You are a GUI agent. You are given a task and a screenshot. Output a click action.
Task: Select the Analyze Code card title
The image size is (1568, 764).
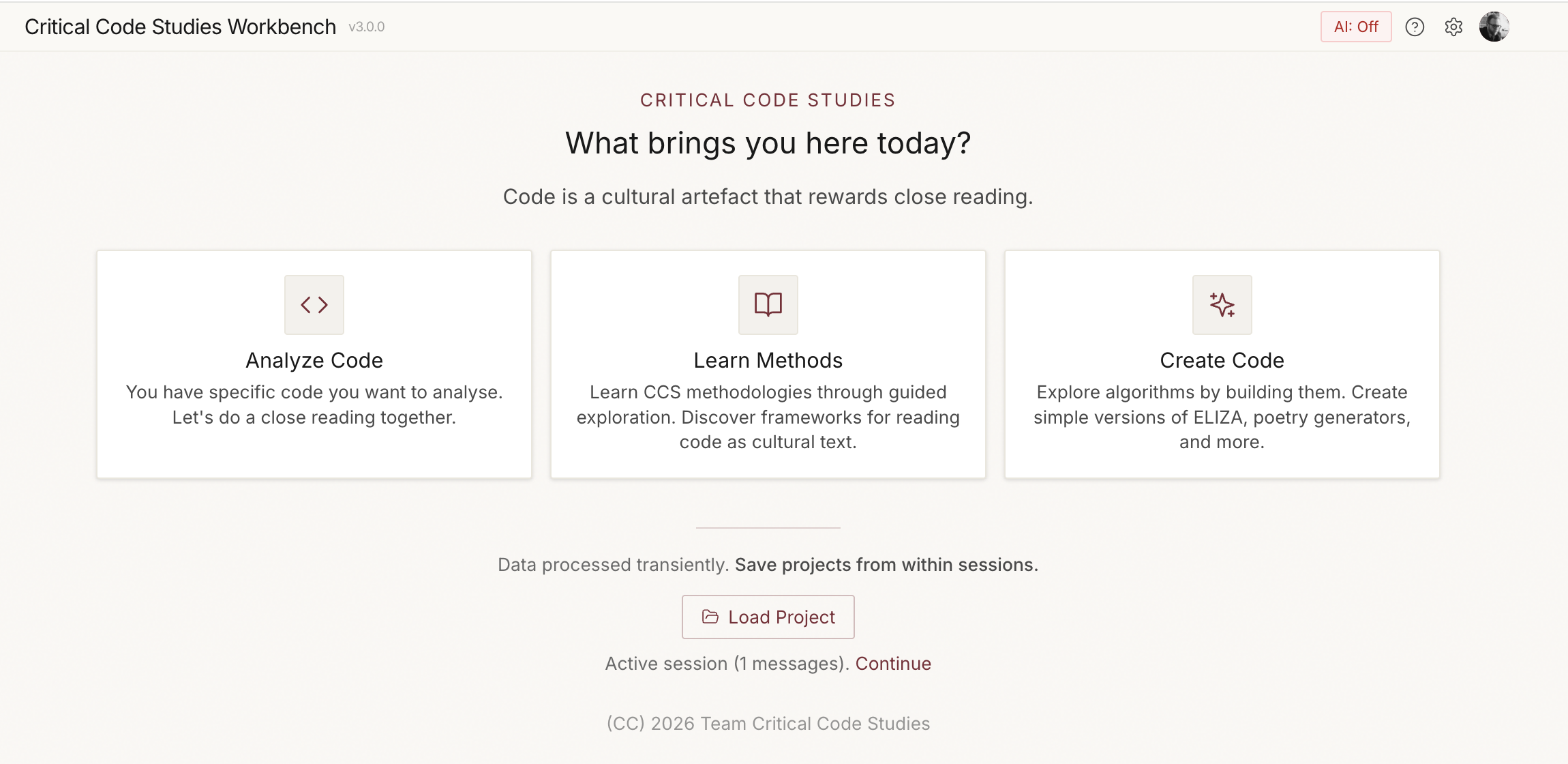(x=314, y=360)
